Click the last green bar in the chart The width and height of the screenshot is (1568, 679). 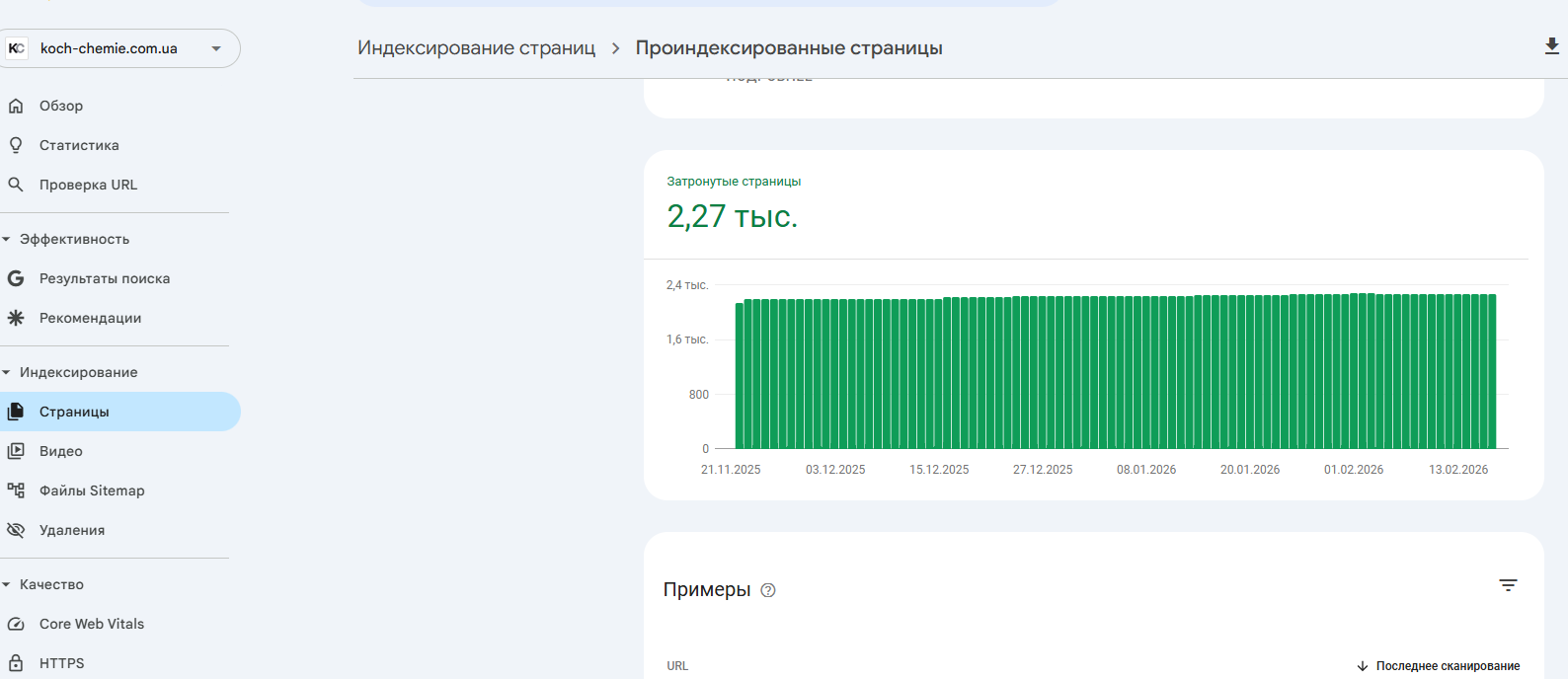(x=1493, y=372)
